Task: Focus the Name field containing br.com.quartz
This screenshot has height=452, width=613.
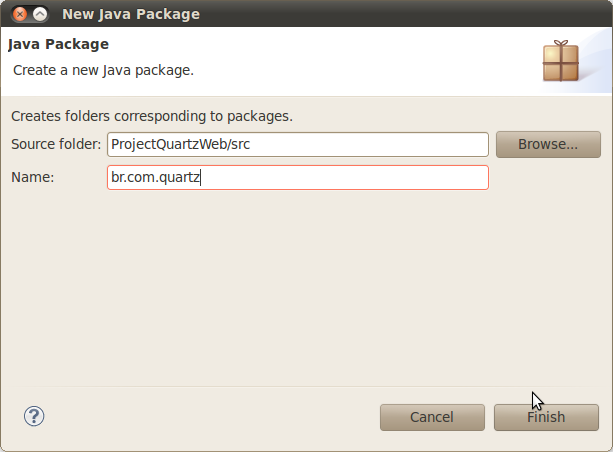Action: [x=298, y=178]
